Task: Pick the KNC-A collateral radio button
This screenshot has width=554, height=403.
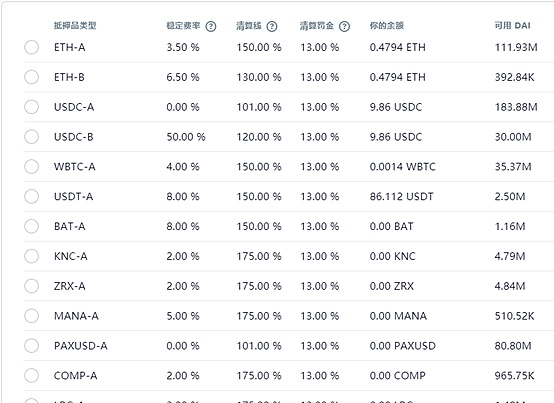Action: [31, 256]
